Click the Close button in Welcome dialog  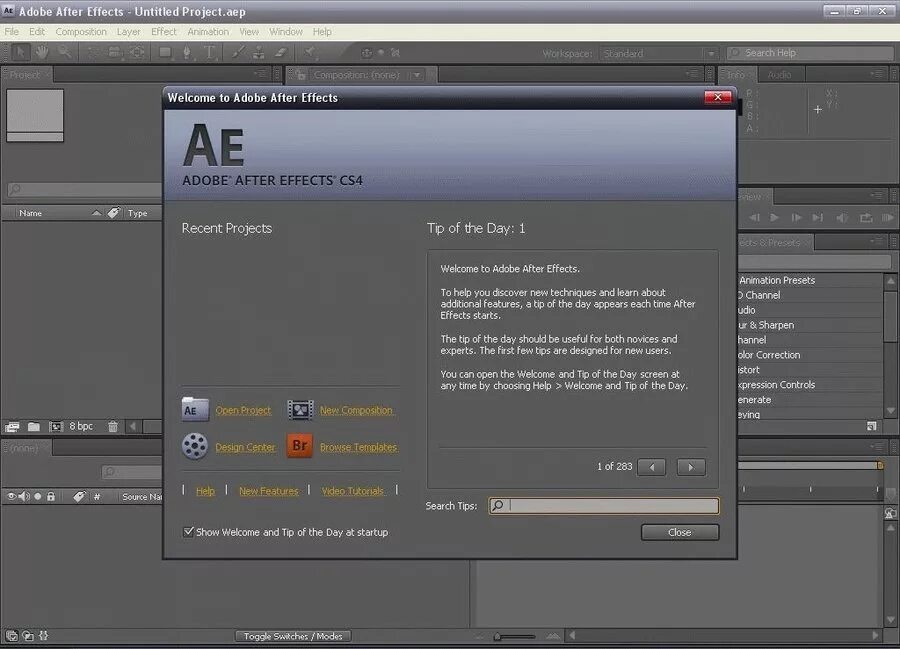(x=680, y=533)
